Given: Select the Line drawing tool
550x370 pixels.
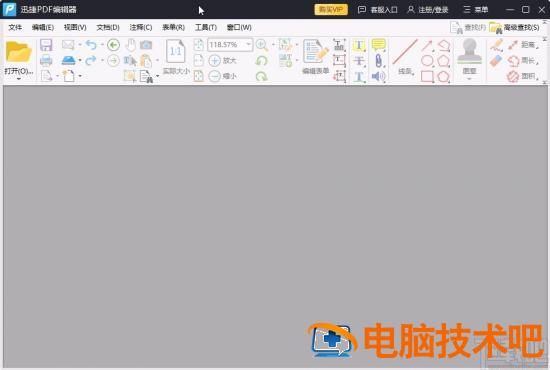Looking at the screenshot, I should tap(405, 57).
